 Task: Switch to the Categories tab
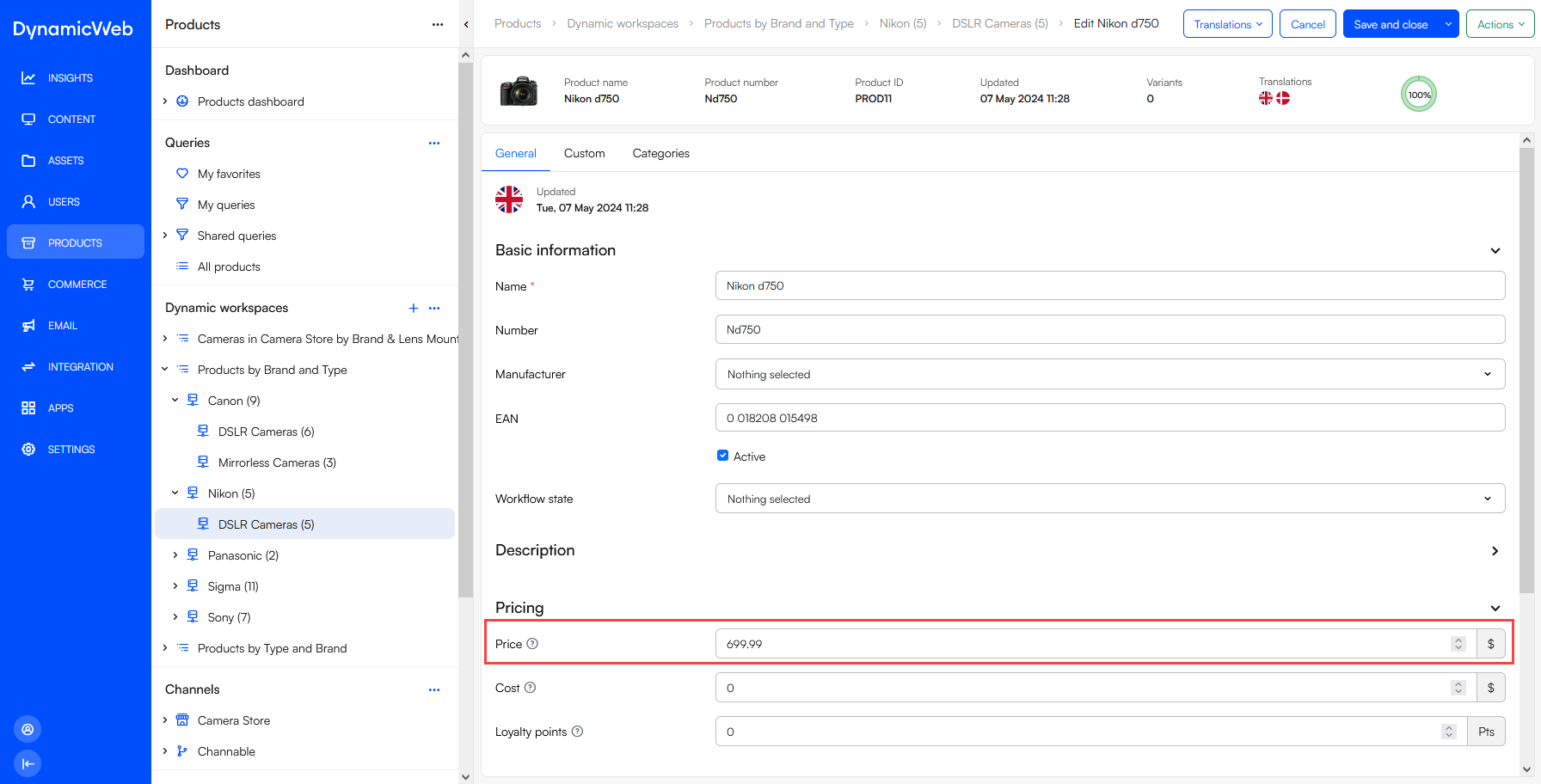[x=661, y=153]
